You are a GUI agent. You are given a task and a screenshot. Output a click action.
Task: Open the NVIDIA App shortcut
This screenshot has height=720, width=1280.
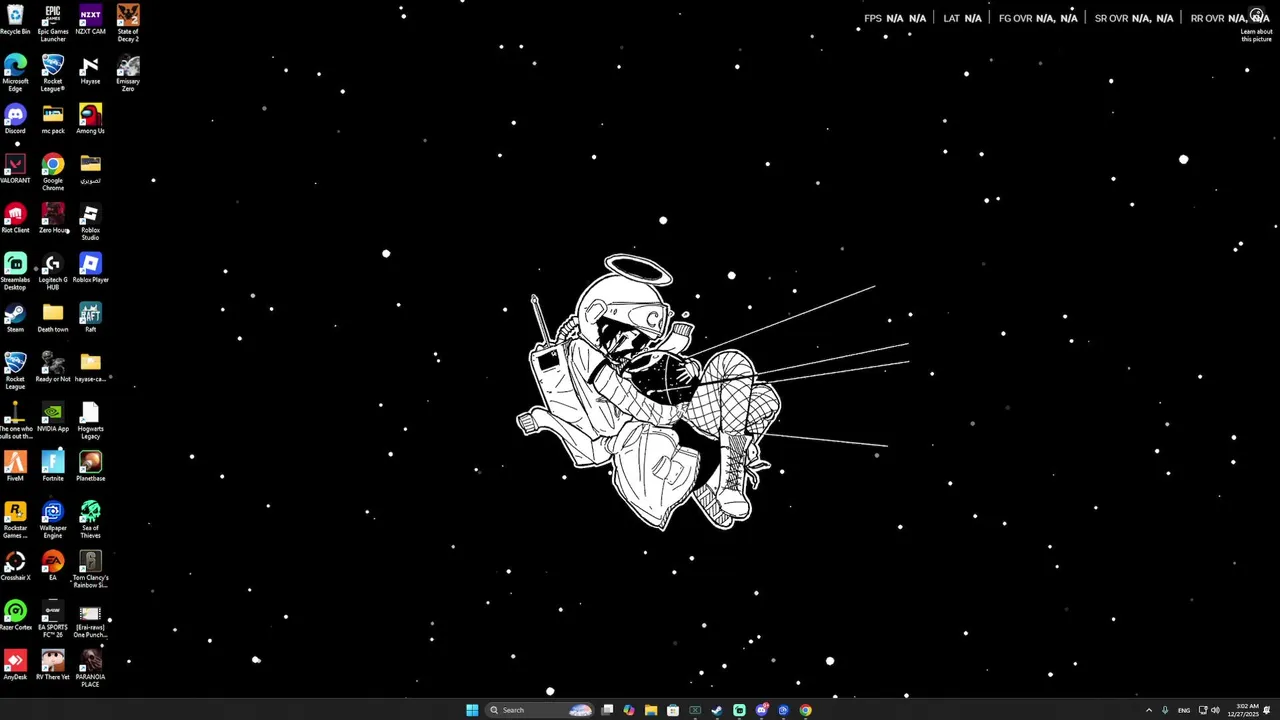[x=53, y=416]
